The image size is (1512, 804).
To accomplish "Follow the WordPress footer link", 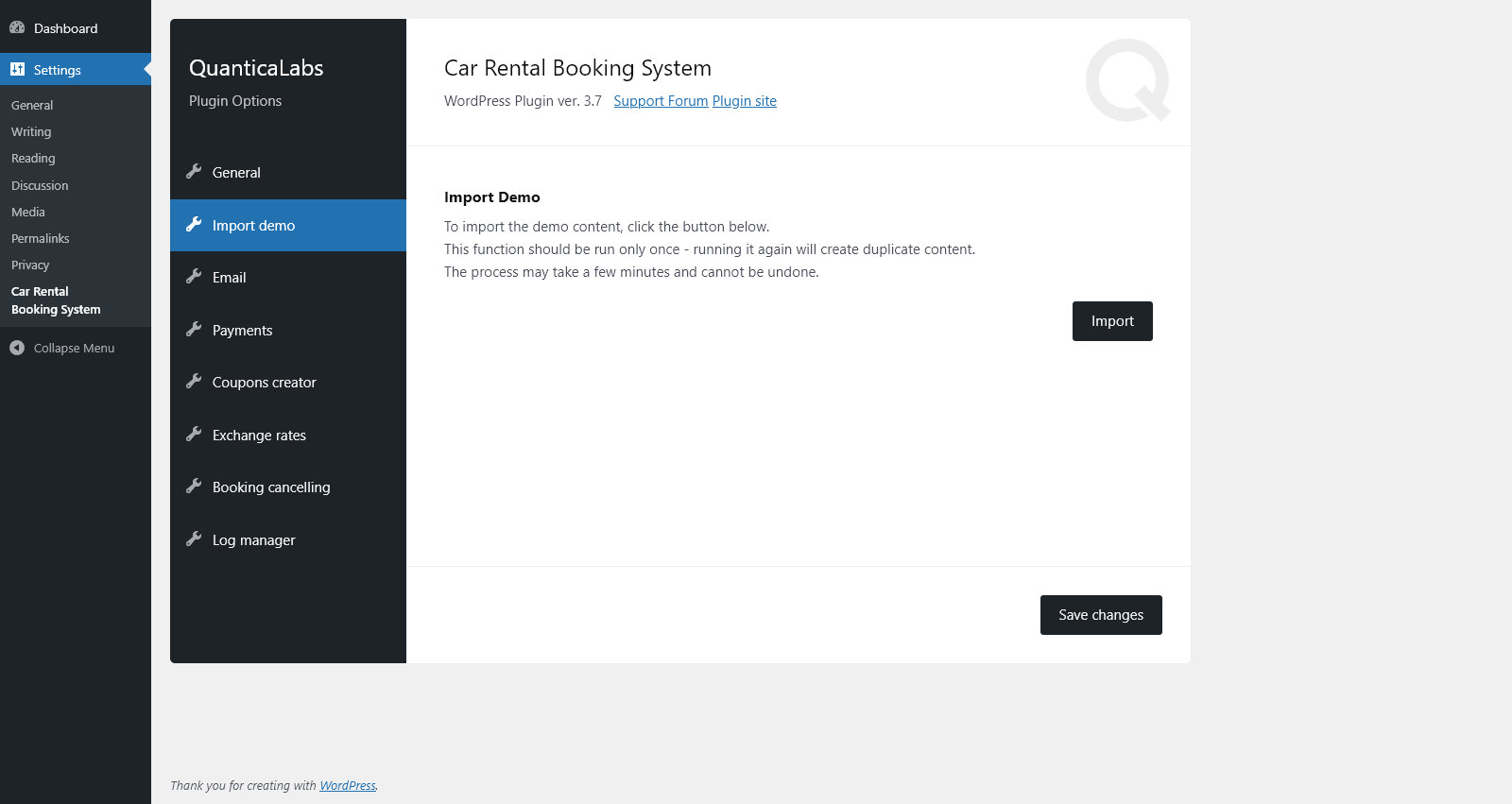I will coord(347,785).
